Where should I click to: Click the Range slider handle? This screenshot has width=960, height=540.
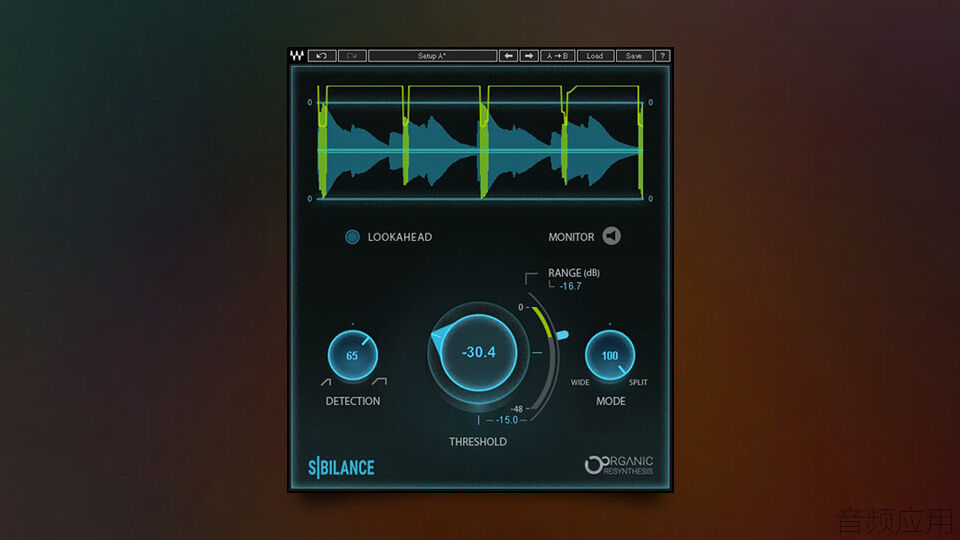point(561,335)
